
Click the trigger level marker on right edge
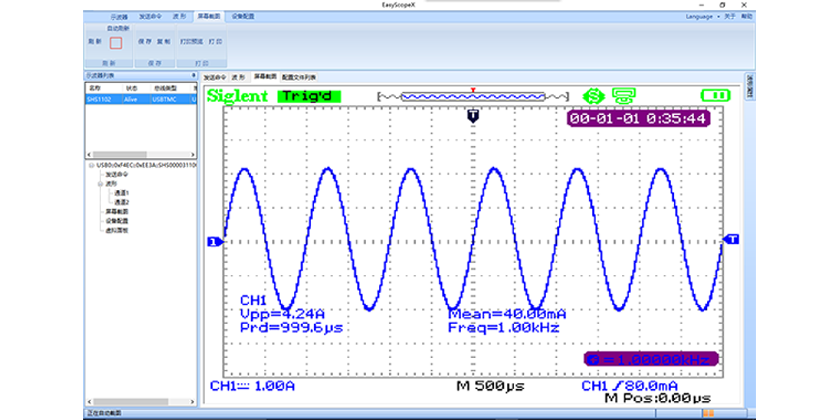[x=731, y=240]
